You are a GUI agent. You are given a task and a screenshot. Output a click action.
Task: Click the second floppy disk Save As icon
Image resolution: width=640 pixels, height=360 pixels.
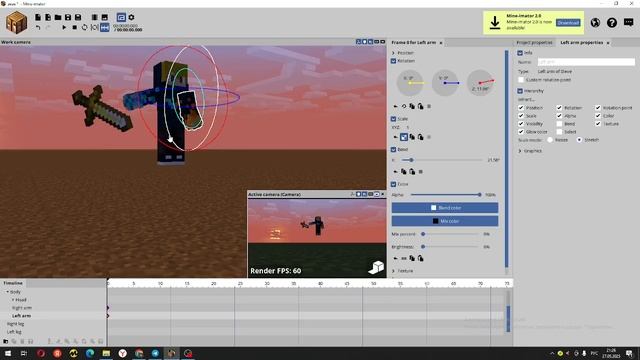point(78,17)
